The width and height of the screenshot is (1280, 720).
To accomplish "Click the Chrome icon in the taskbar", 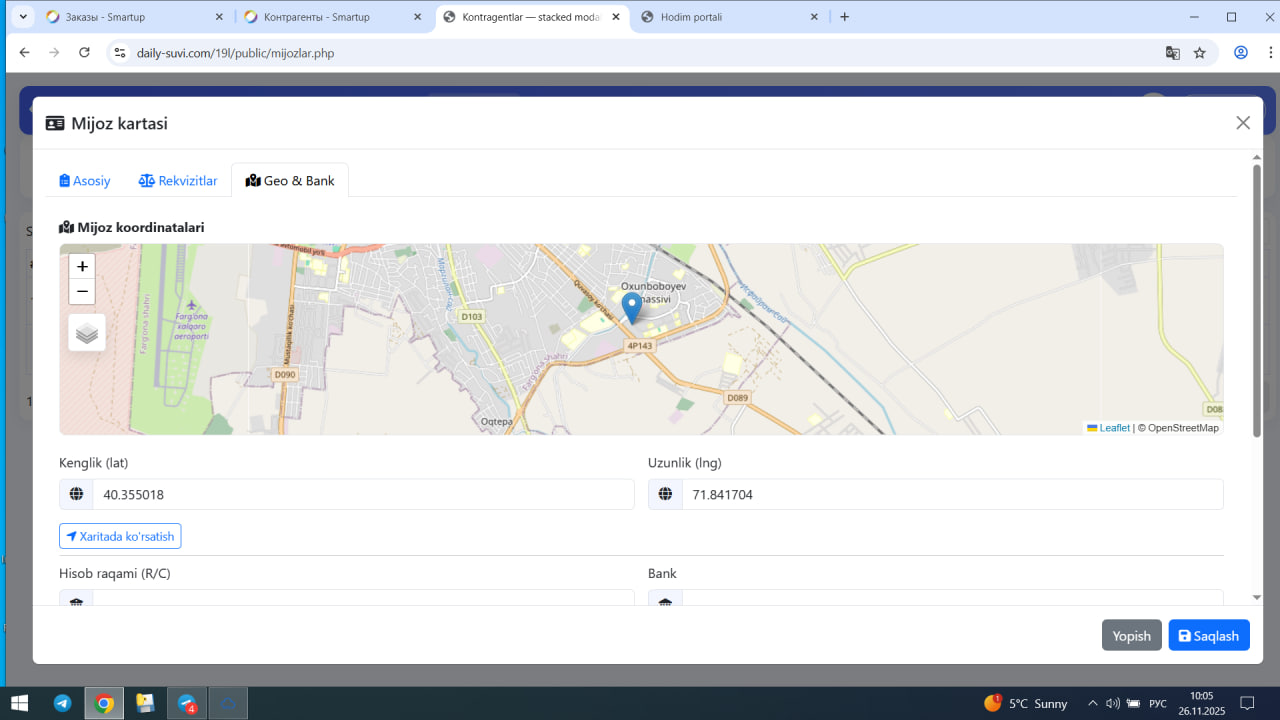I will point(104,703).
